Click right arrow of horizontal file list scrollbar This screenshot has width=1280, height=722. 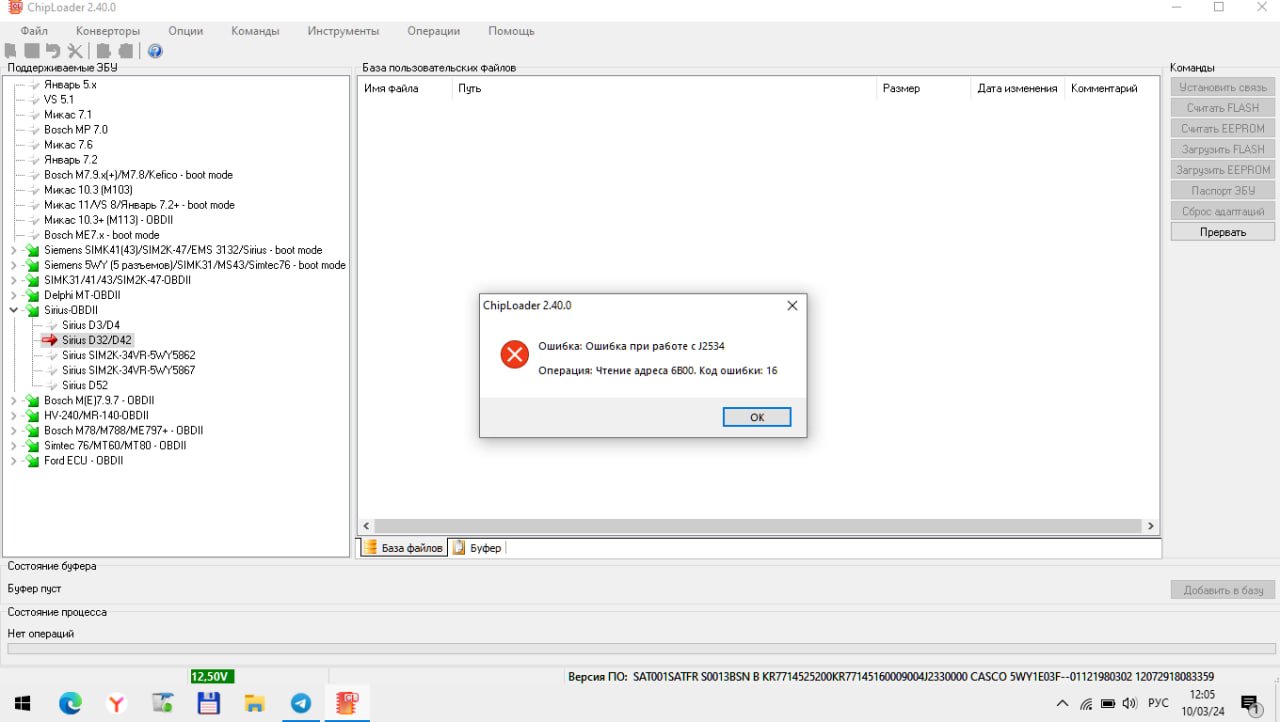(x=1151, y=526)
